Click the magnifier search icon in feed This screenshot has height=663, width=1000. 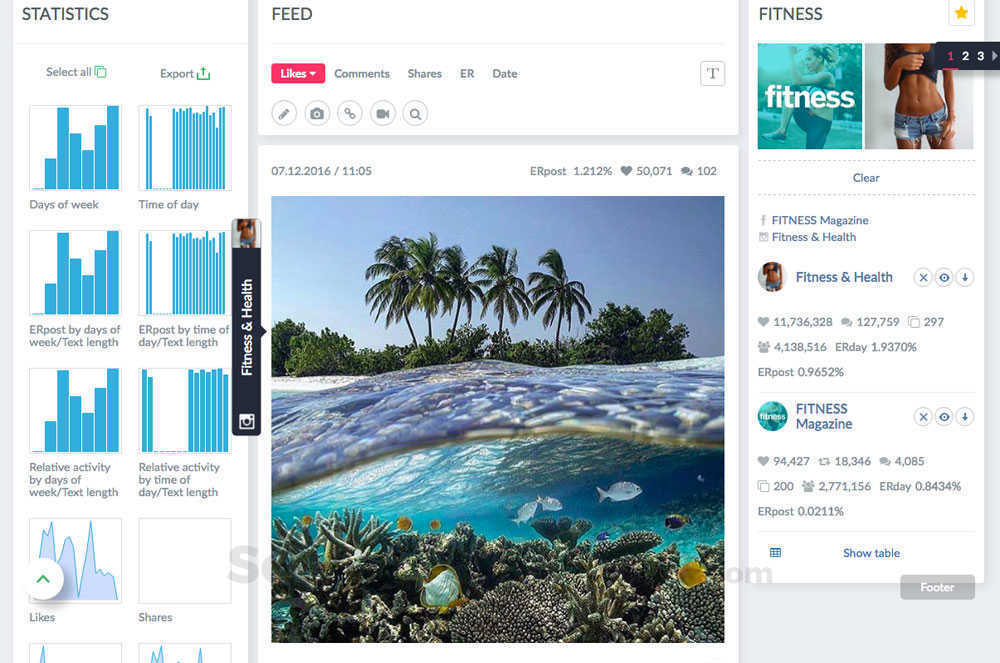point(415,113)
